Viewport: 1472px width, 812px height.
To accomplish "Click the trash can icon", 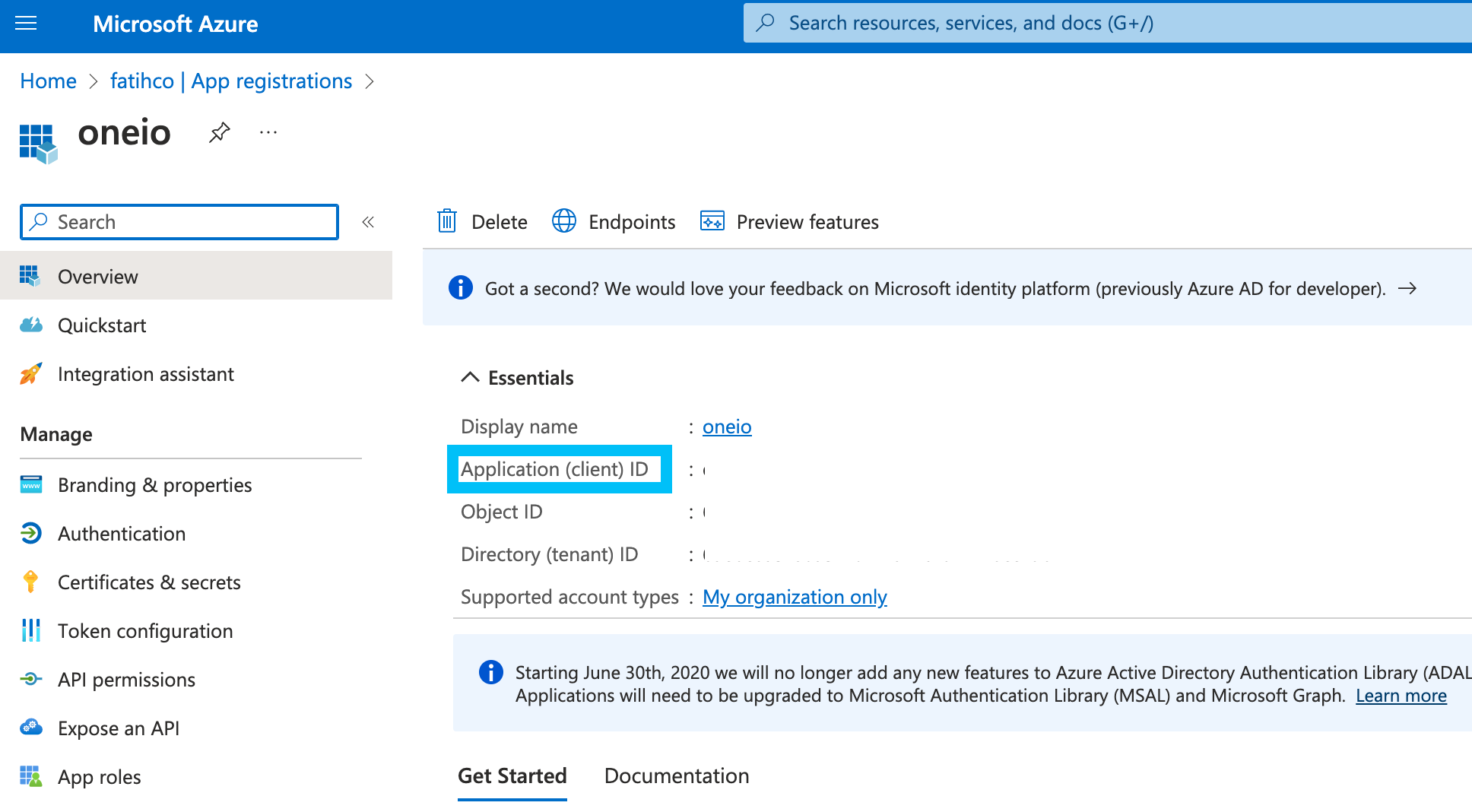I will pos(447,221).
